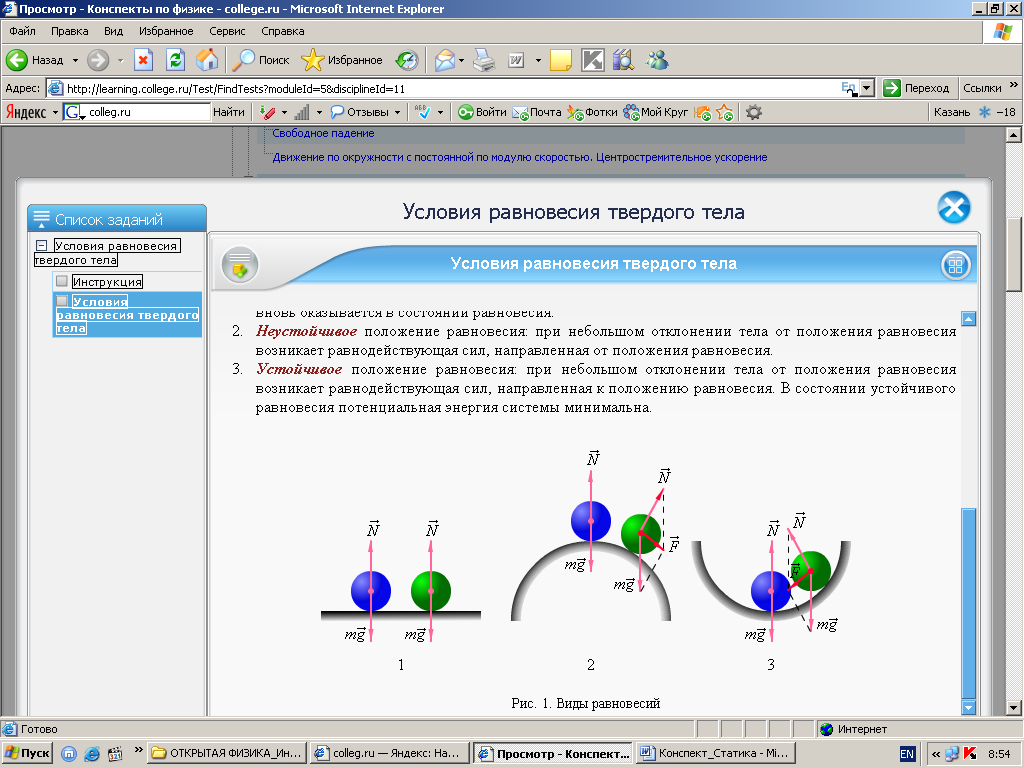Open Фотки in the Yandex bar
Viewport: 1024px width, 768px height.
(592, 112)
